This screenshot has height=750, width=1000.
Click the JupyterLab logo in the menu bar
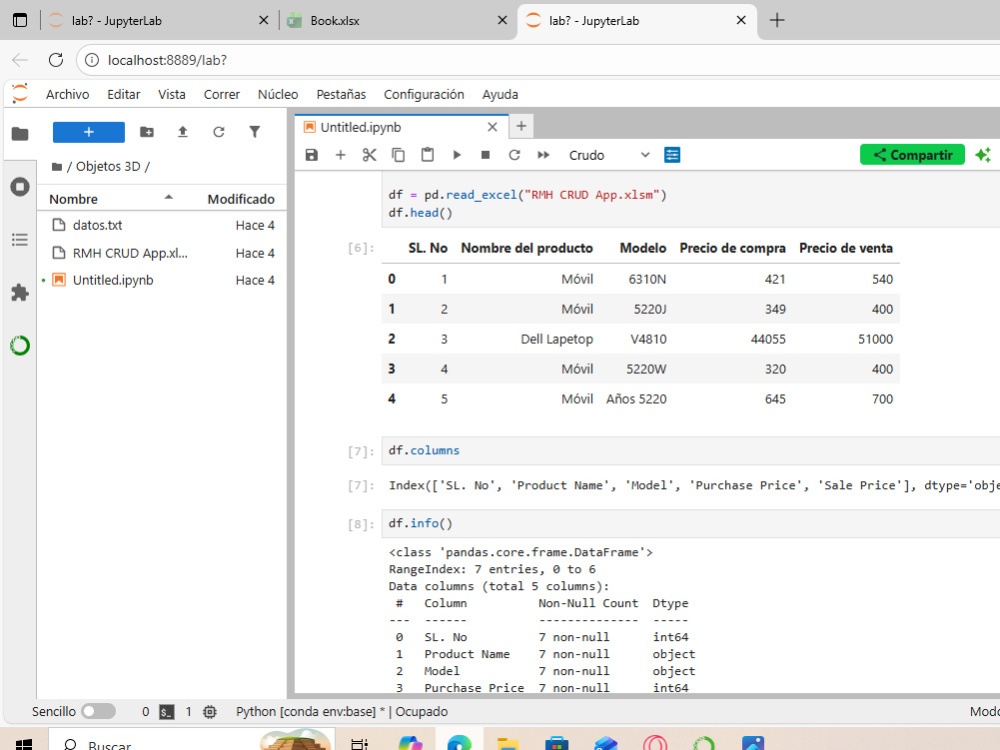20,94
